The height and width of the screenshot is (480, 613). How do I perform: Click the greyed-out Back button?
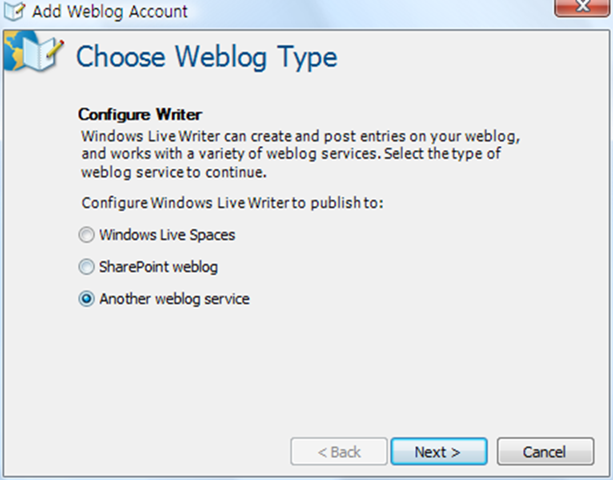click(339, 452)
